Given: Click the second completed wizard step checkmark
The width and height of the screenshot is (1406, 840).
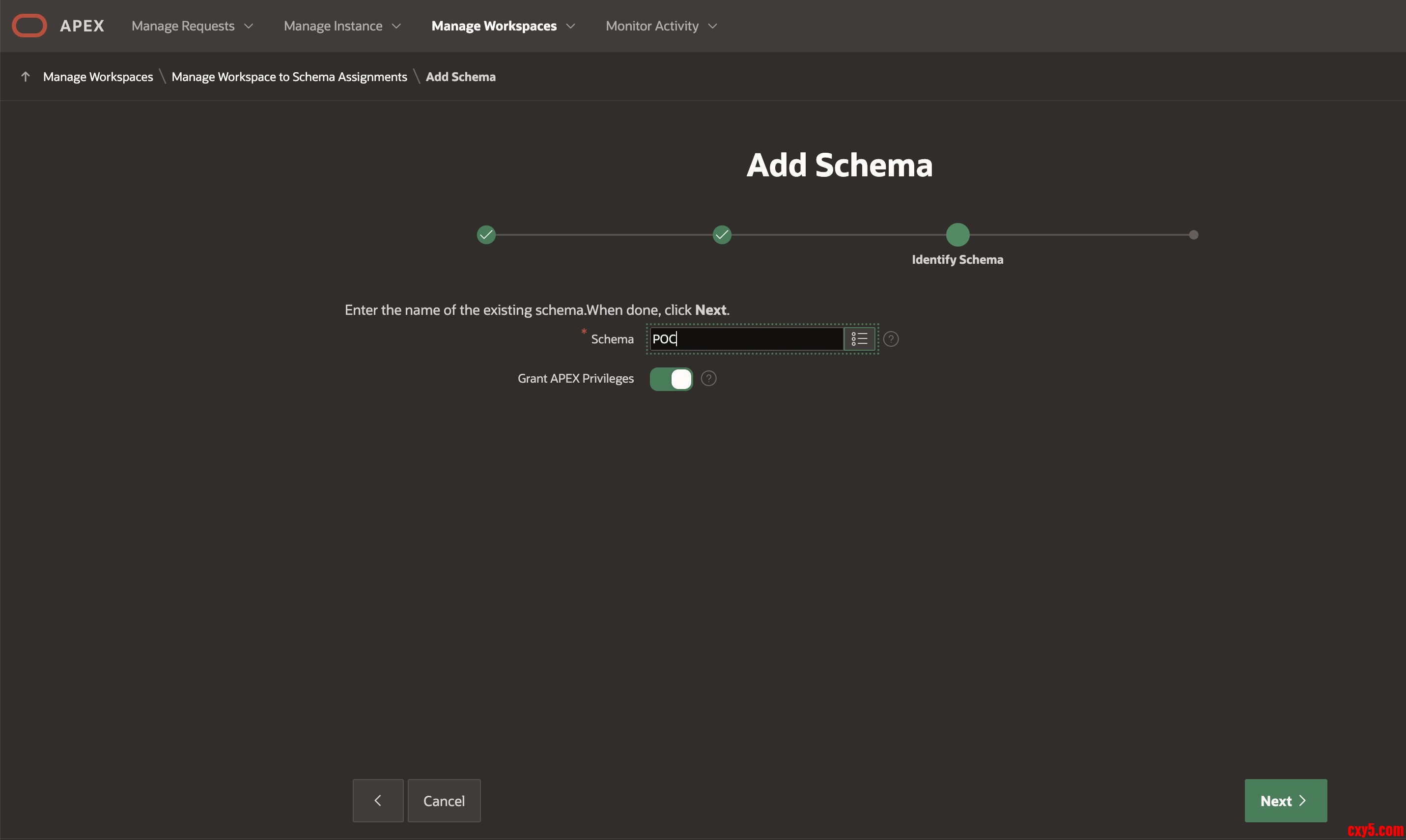Looking at the screenshot, I should pos(722,235).
